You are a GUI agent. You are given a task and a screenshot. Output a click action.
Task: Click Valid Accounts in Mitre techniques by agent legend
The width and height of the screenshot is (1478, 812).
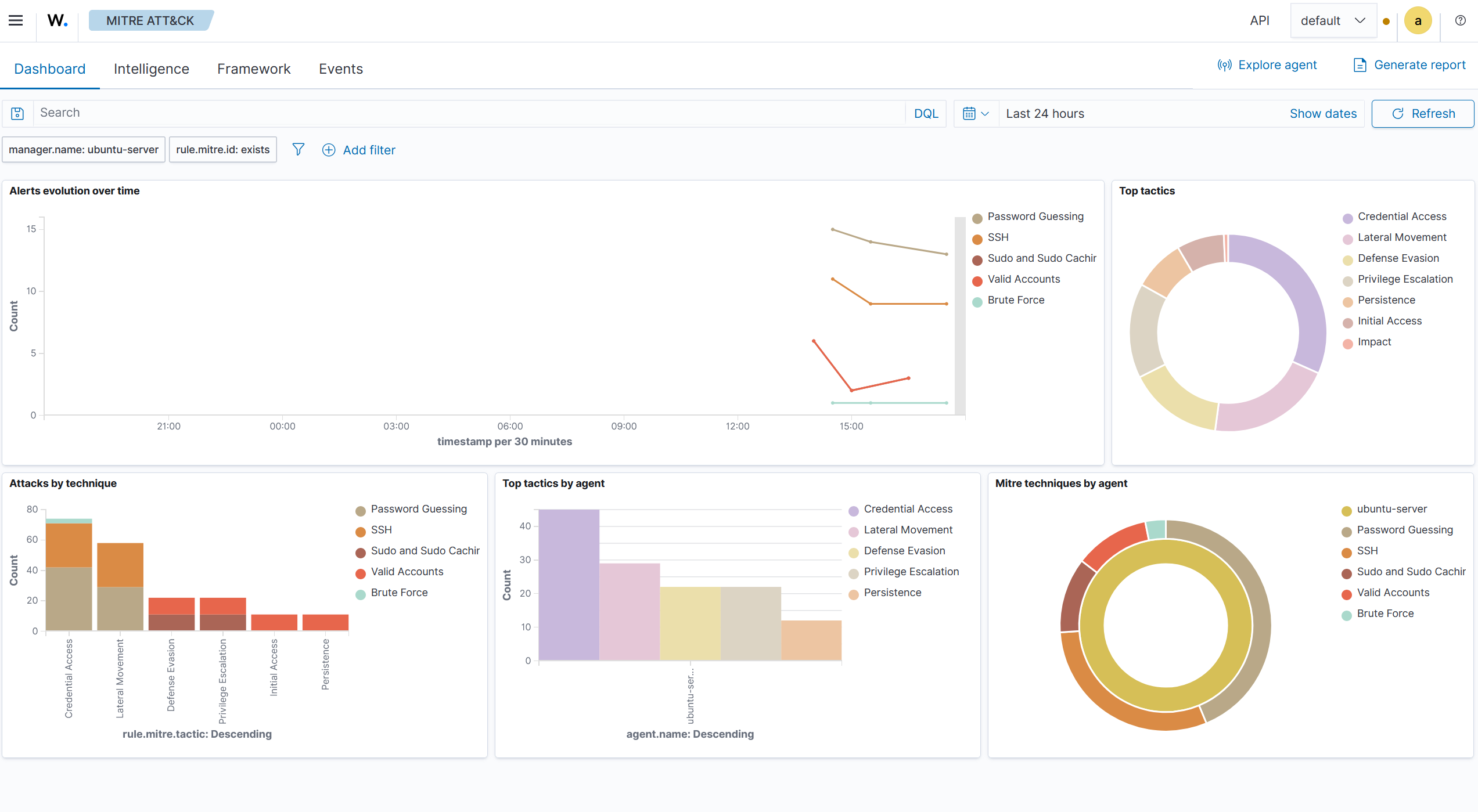(x=1393, y=593)
